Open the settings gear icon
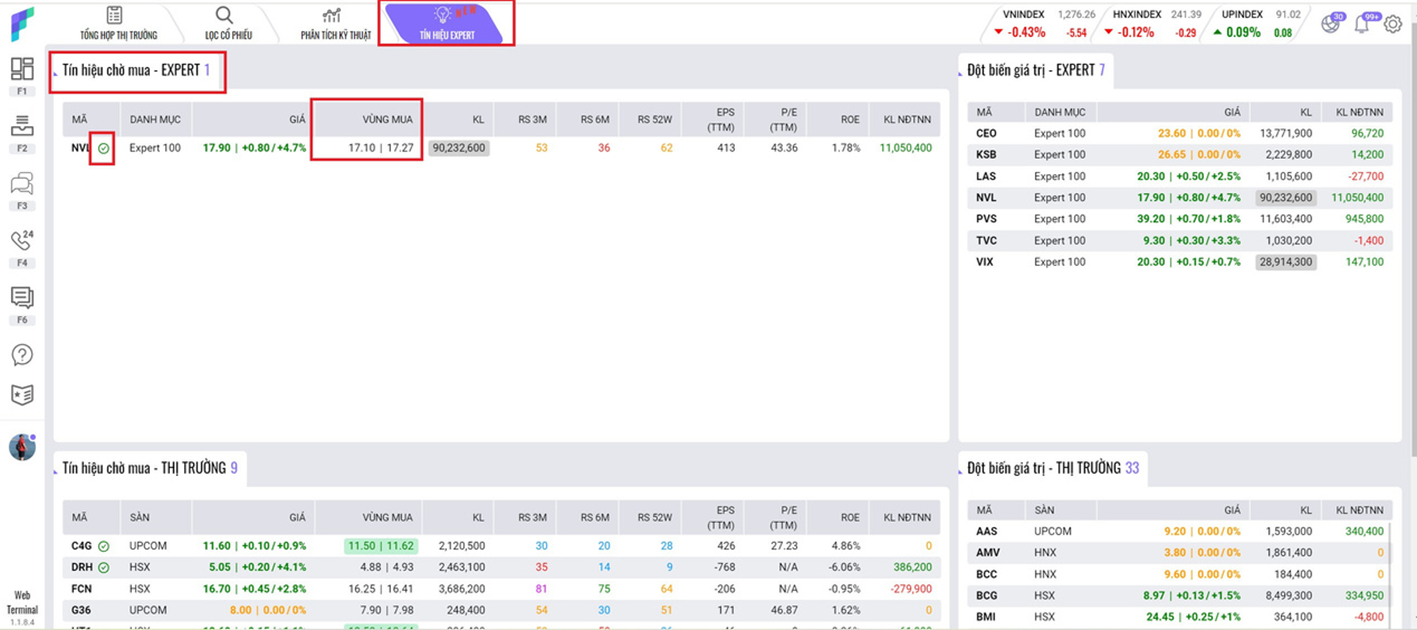Screen dimensions: 1417x630 tap(1393, 24)
